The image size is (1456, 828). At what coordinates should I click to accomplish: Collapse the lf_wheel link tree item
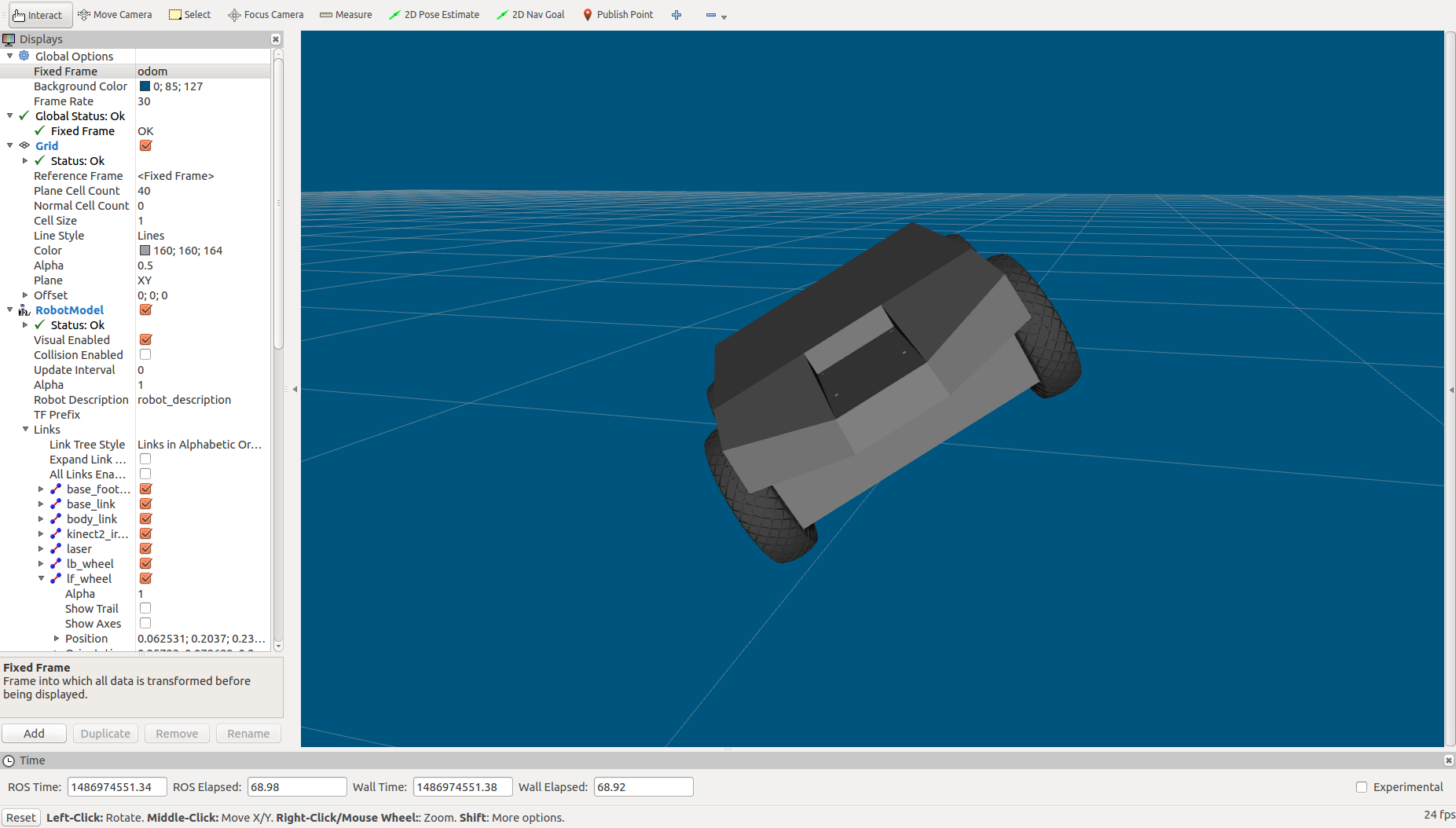pyautogui.click(x=42, y=579)
